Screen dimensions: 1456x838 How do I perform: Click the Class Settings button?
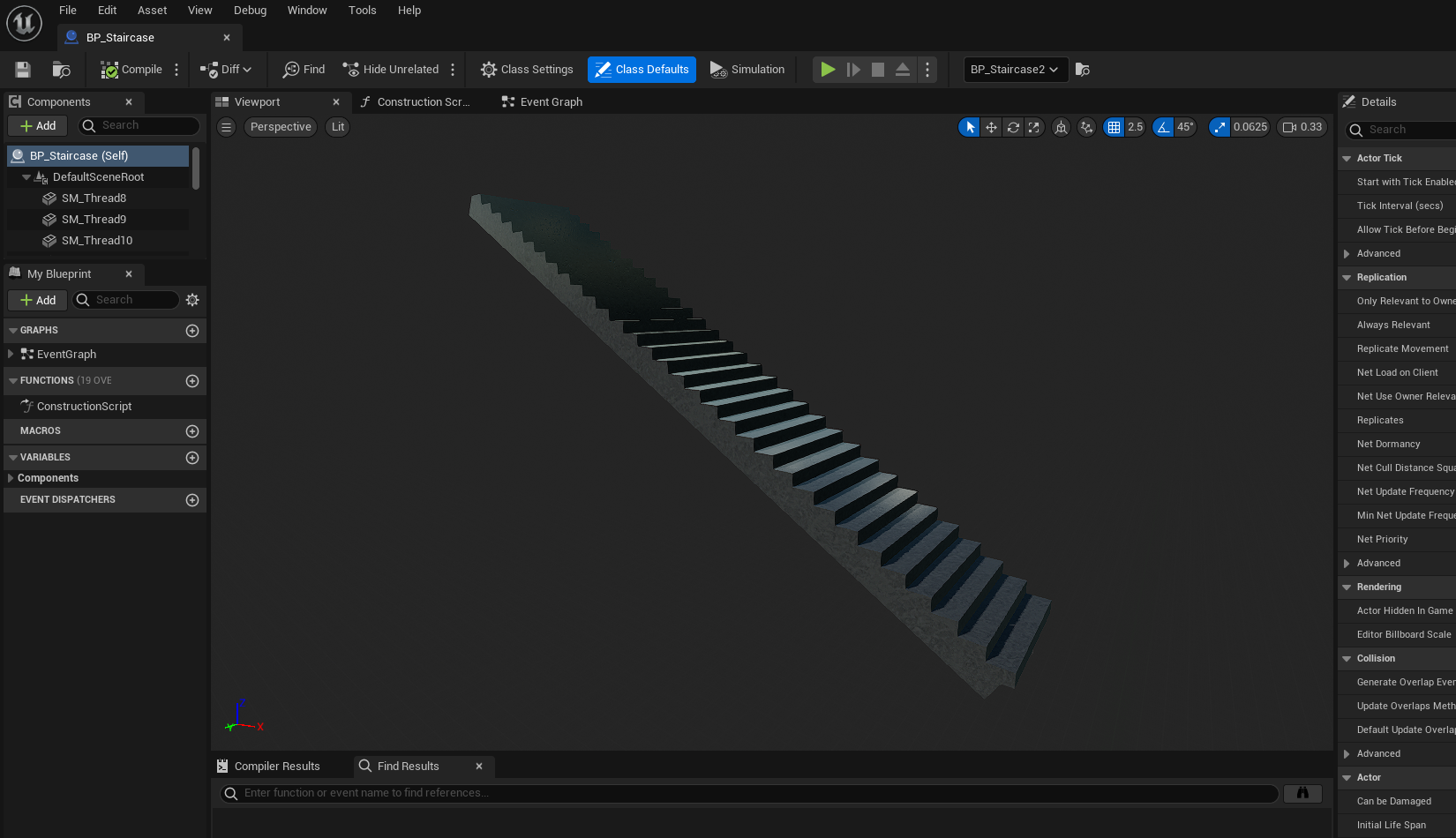(x=527, y=70)
